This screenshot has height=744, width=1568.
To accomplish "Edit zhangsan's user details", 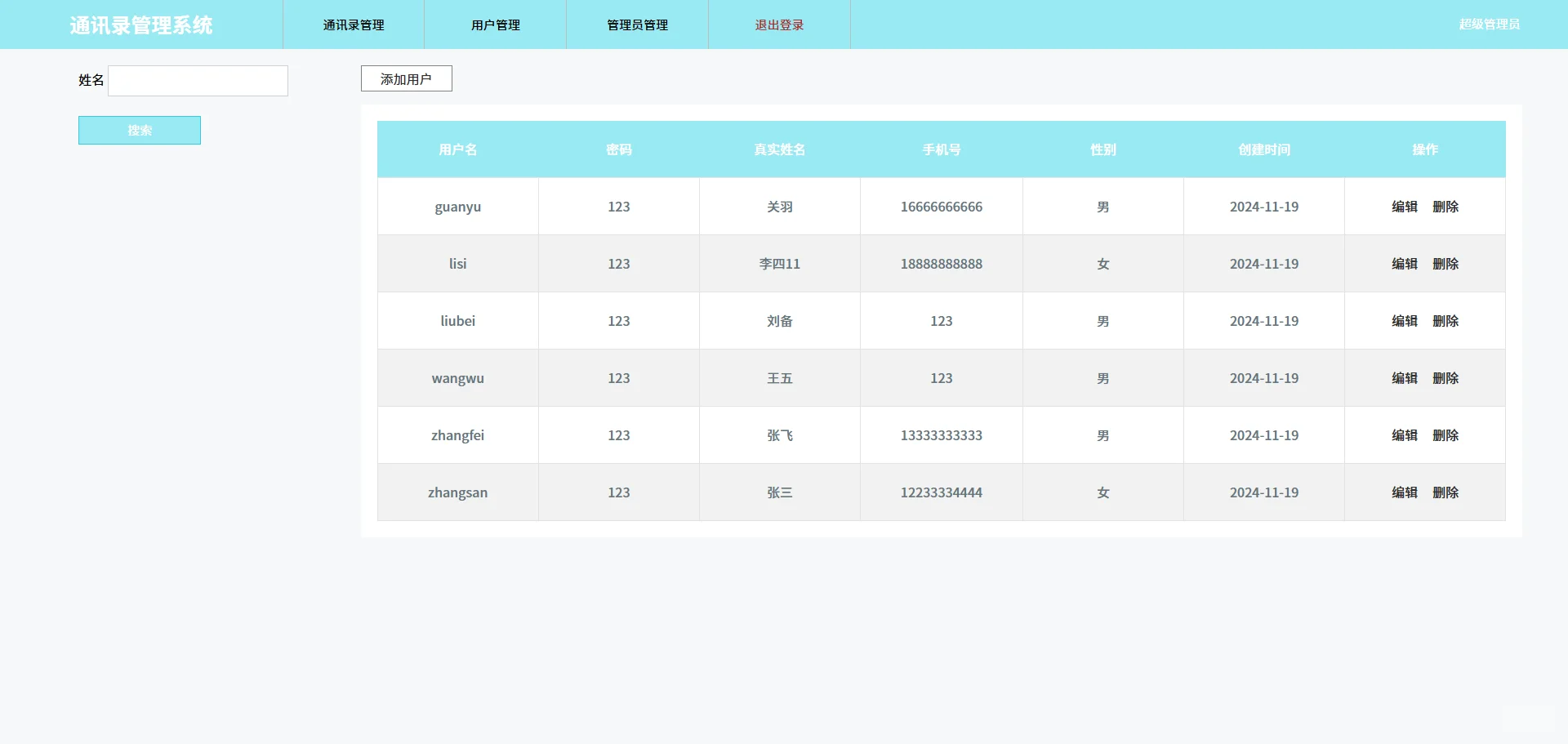I will 1405,492.
